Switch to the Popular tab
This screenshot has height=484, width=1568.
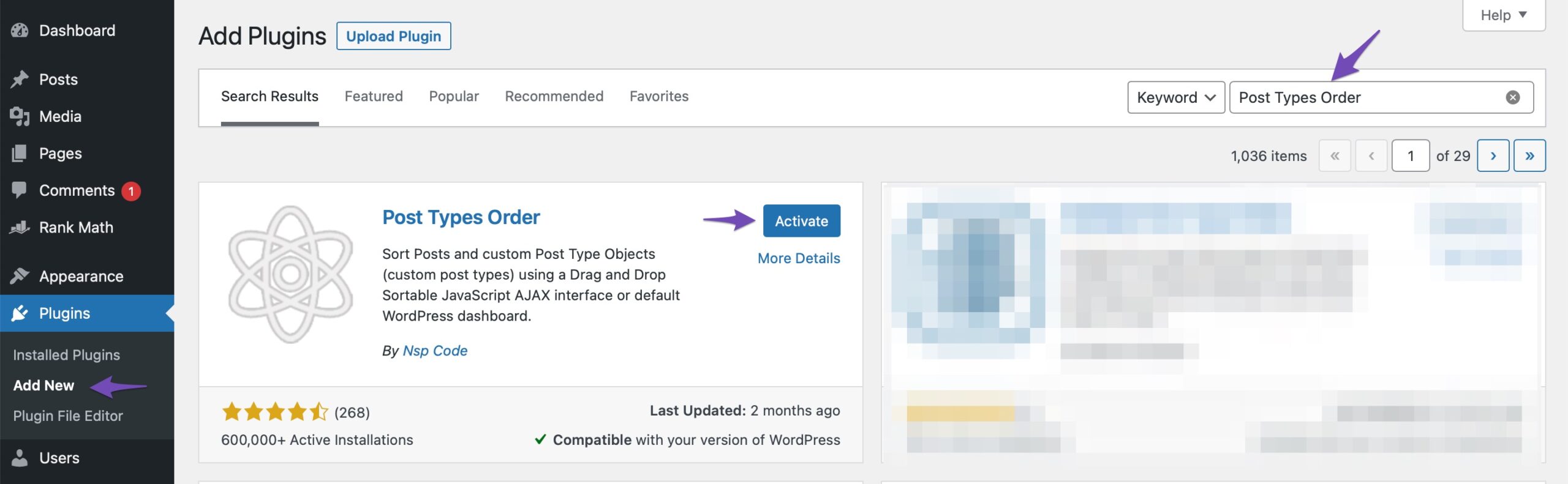(x=454, y=97)
